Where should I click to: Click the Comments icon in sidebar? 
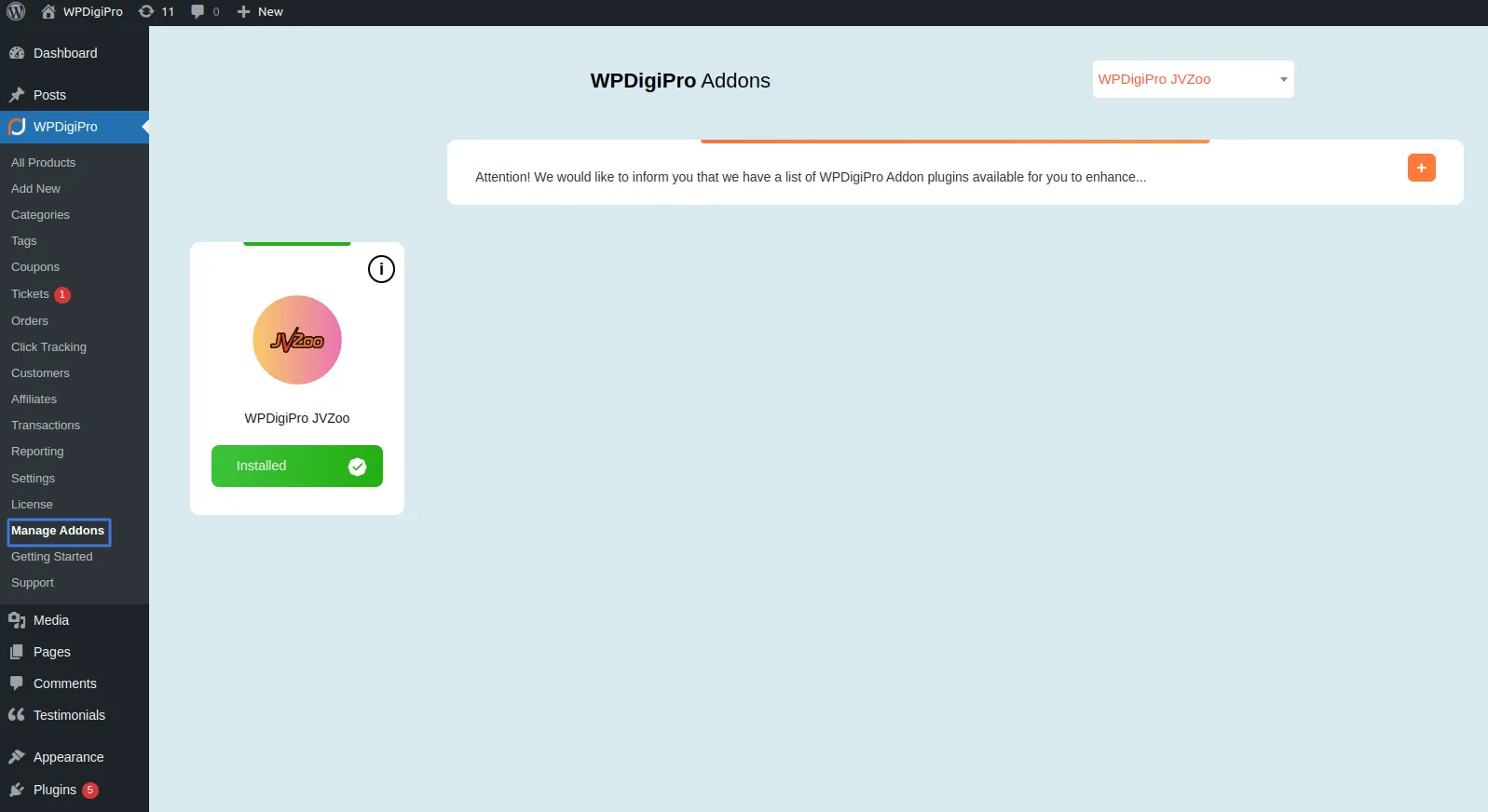17,683
